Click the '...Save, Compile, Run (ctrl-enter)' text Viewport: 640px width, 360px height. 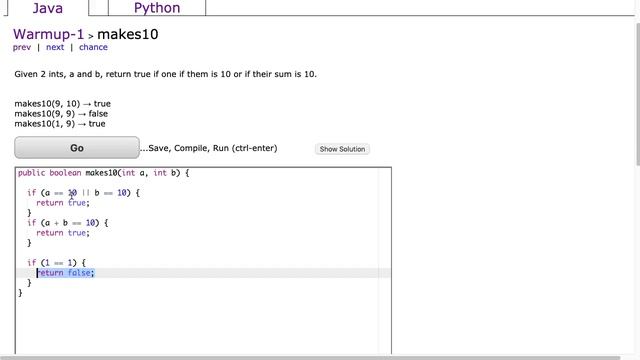[x=209, y=148]
